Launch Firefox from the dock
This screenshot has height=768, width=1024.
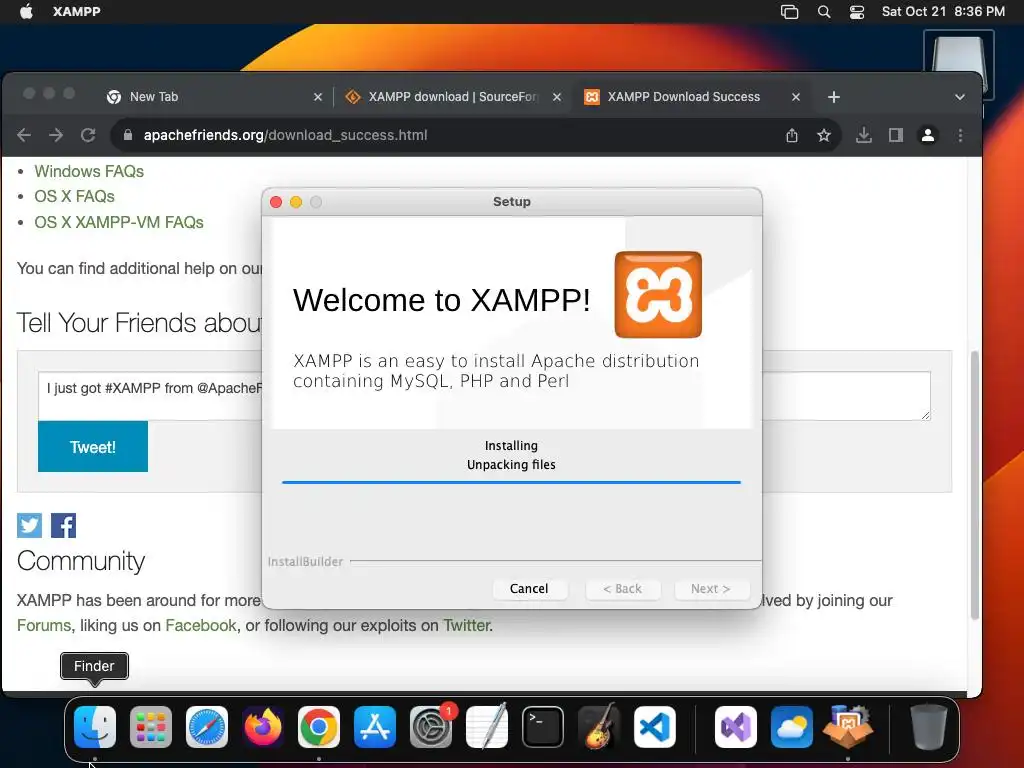click(x=263, y=727)
